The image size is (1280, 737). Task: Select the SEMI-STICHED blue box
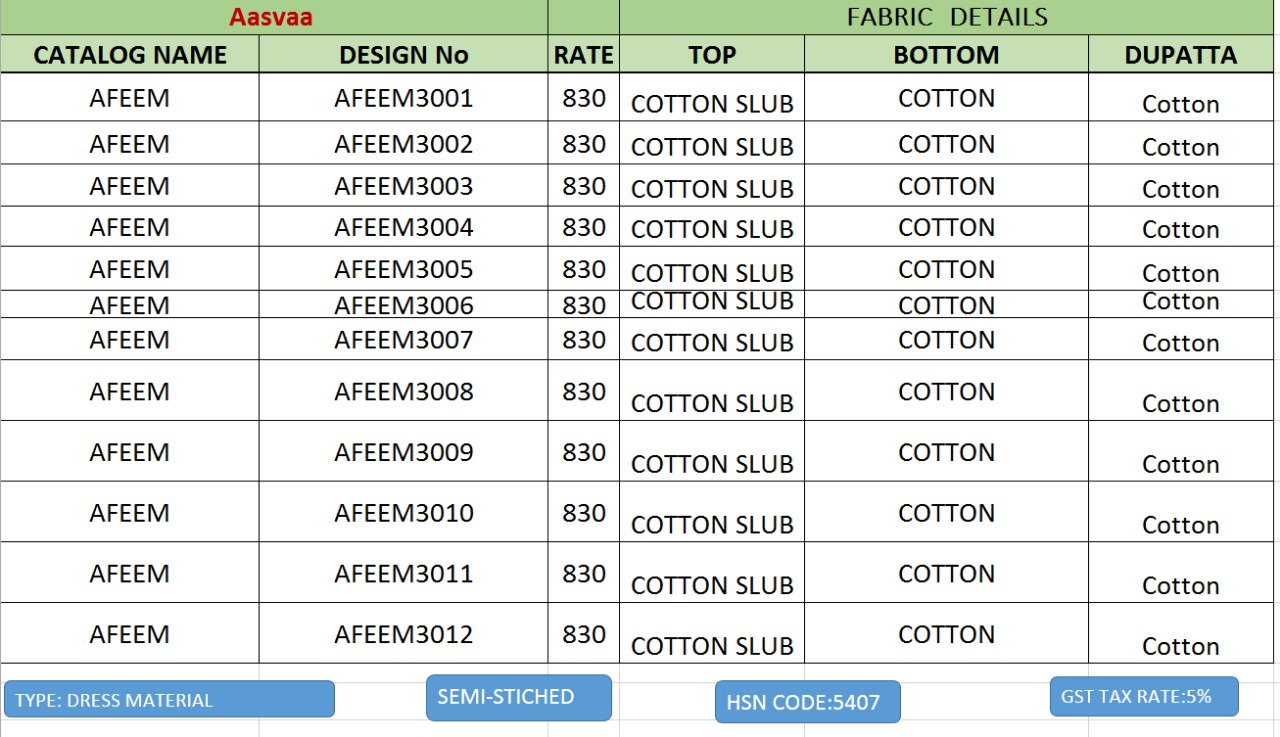[x=518, y=697]
